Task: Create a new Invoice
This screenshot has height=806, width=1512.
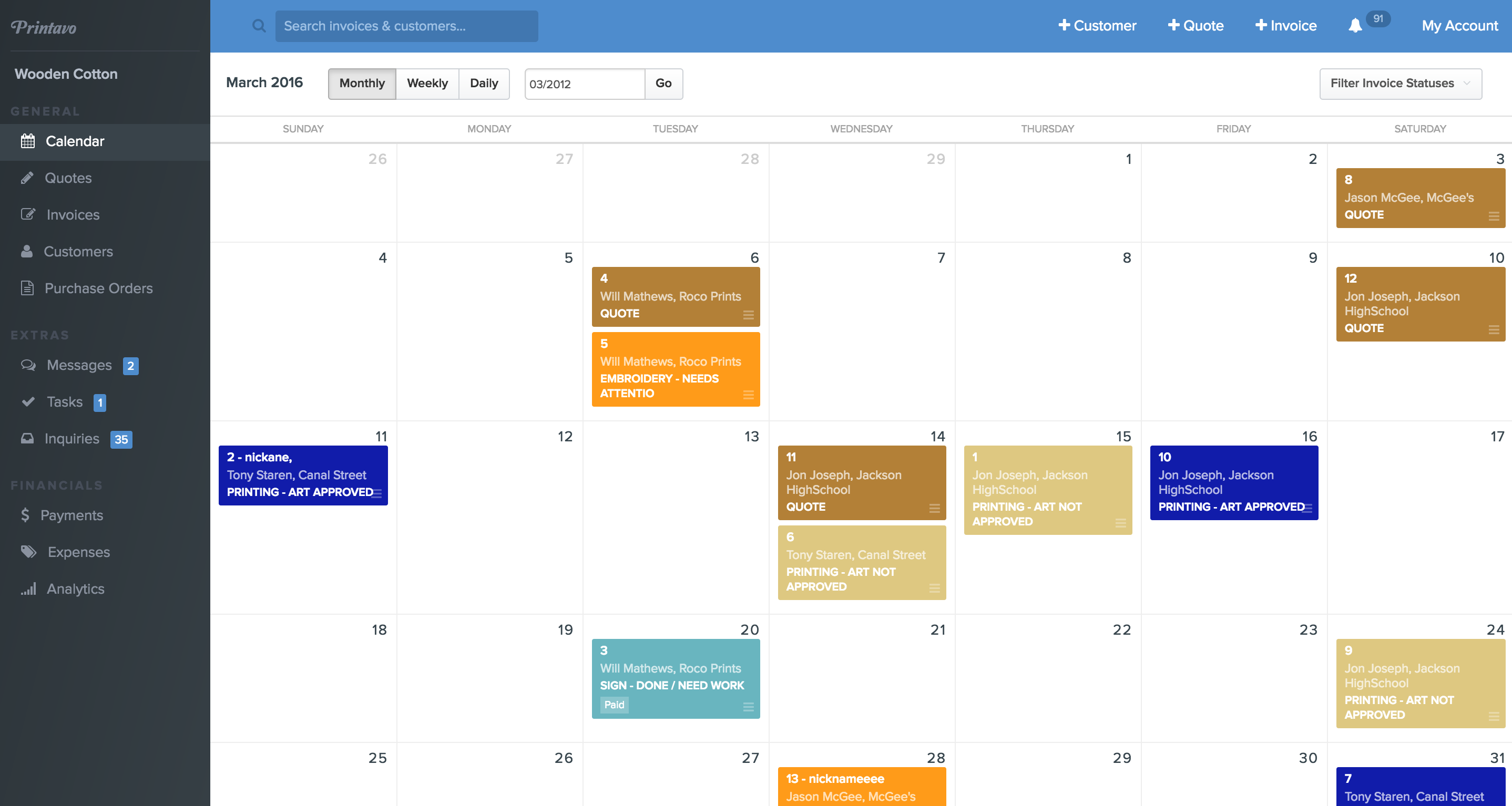Action: [1285, 26]
